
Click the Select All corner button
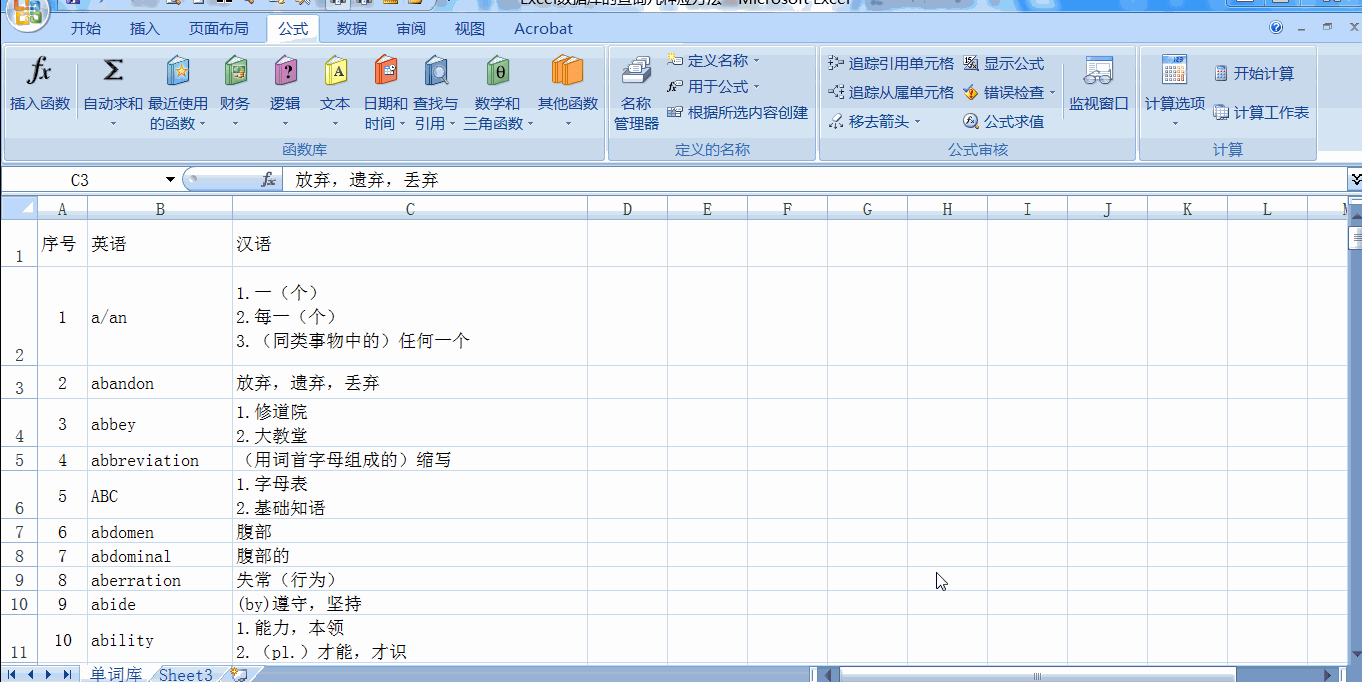[19, 209]
